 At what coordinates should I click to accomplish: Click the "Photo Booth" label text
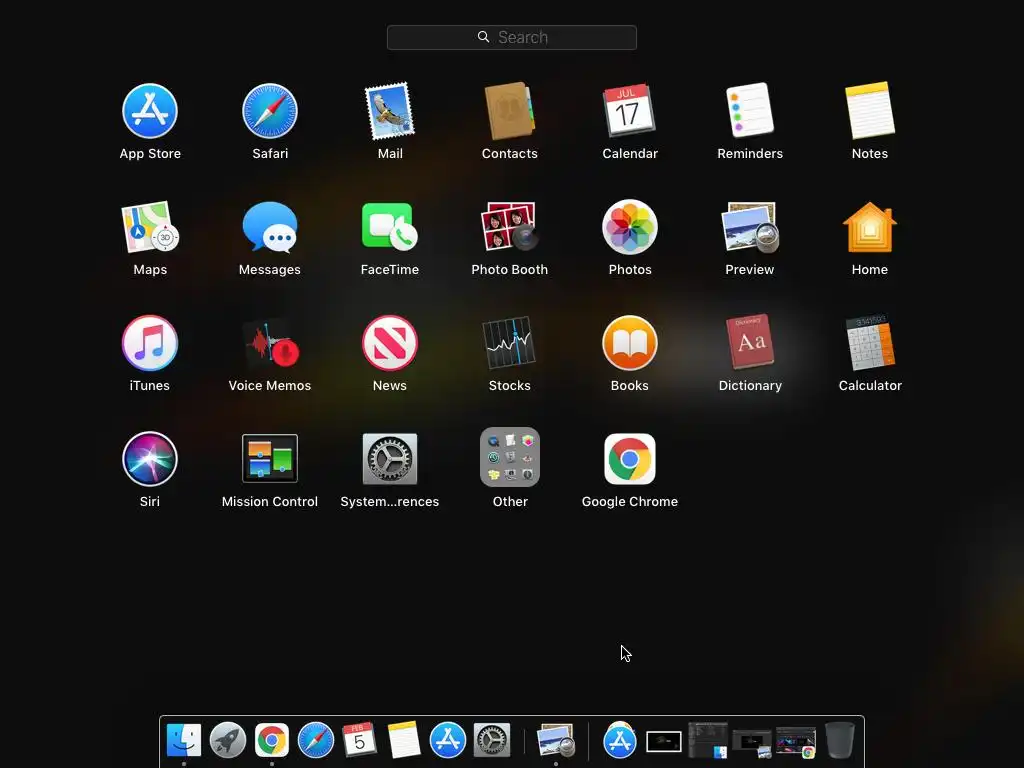coord(509,270)
